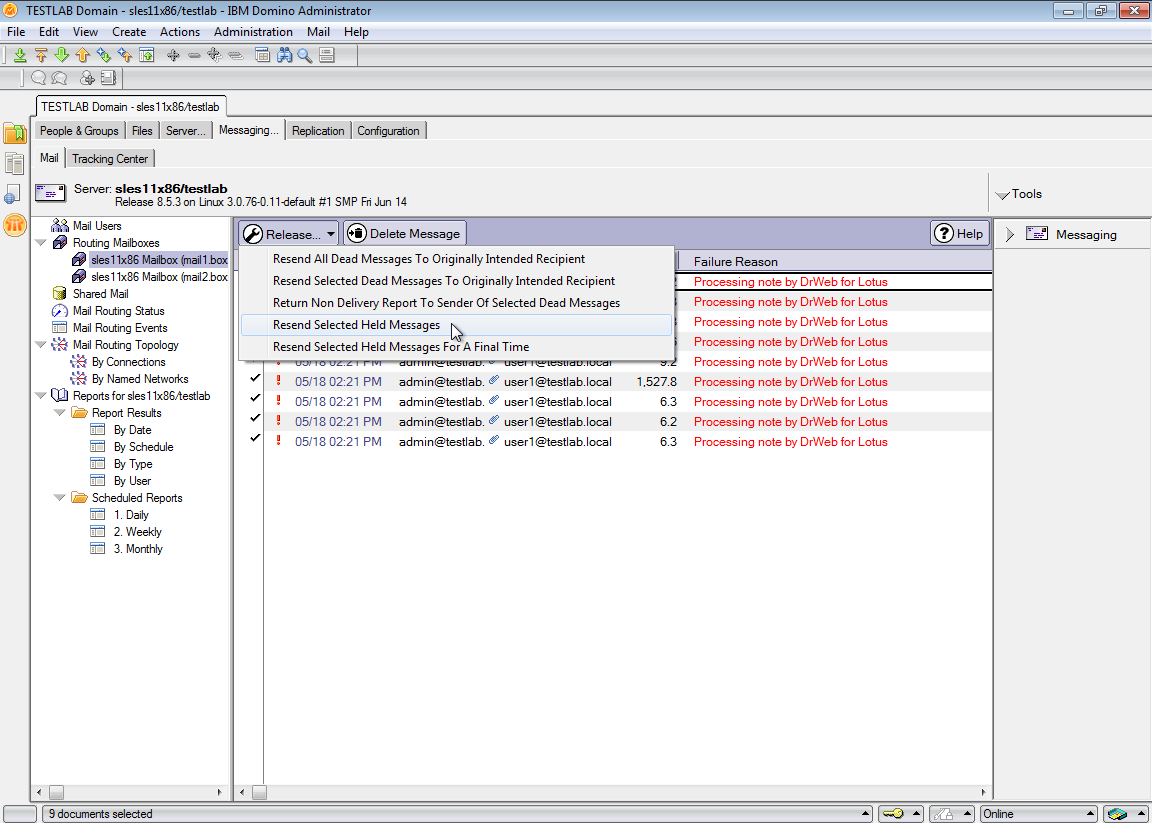Collapse the Scheduled Reports folder
The width and height of the screenshot is (1152, 823).
(x=60, y=498)
